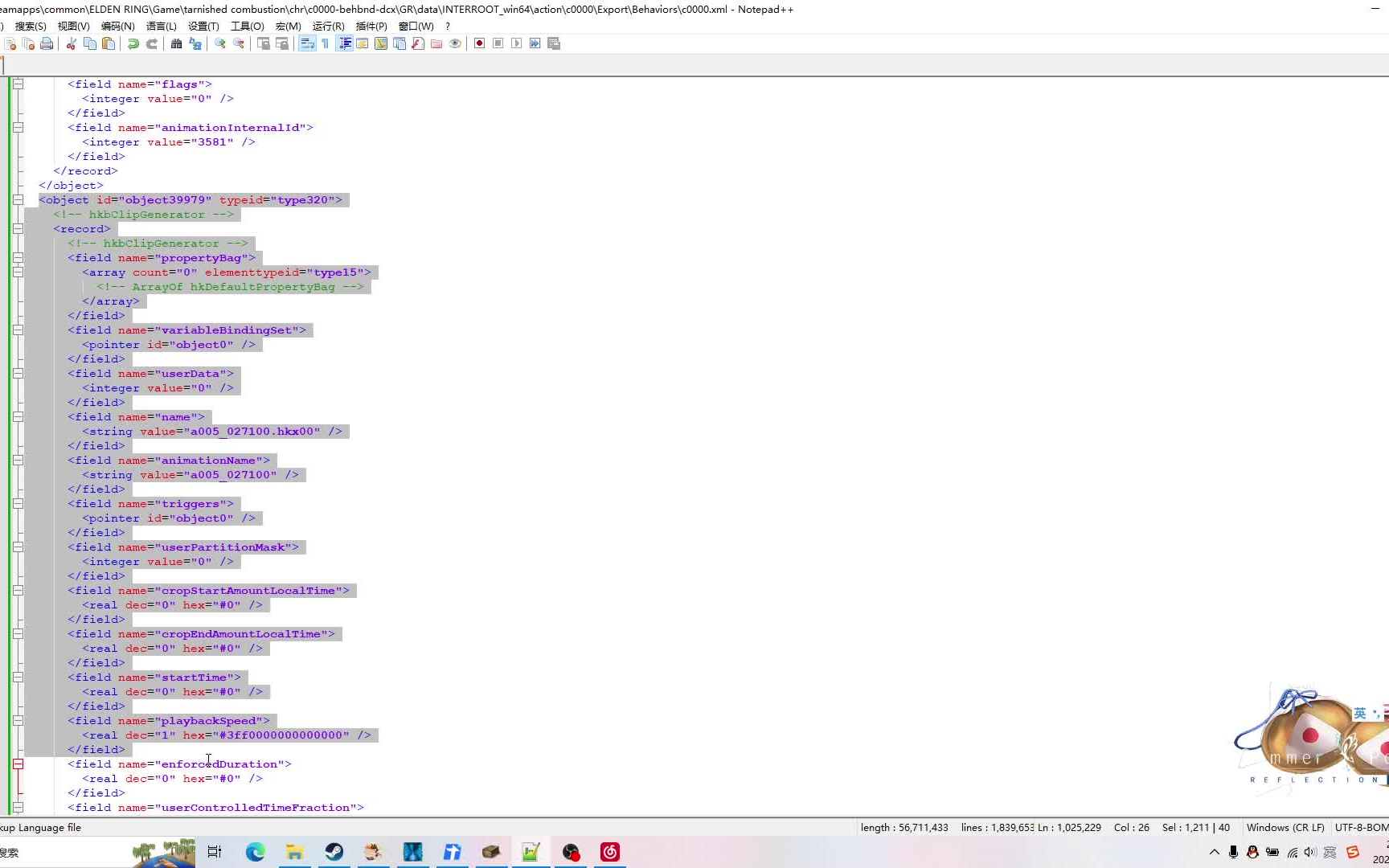1389x868 pixels.
Task: Click the Print toolbar icon
Action: pos(47,43)
